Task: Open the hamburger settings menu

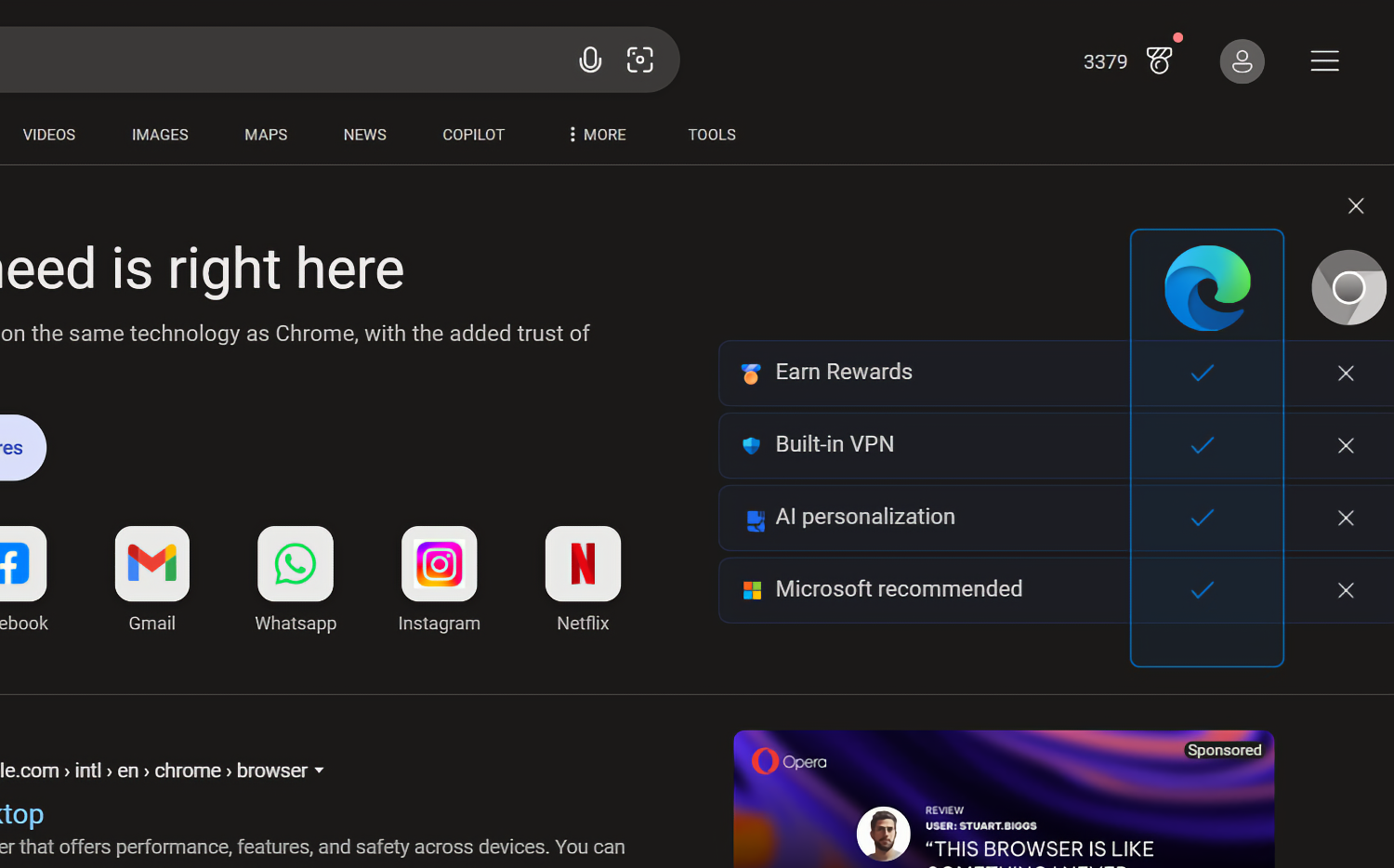Action: 1324,61
